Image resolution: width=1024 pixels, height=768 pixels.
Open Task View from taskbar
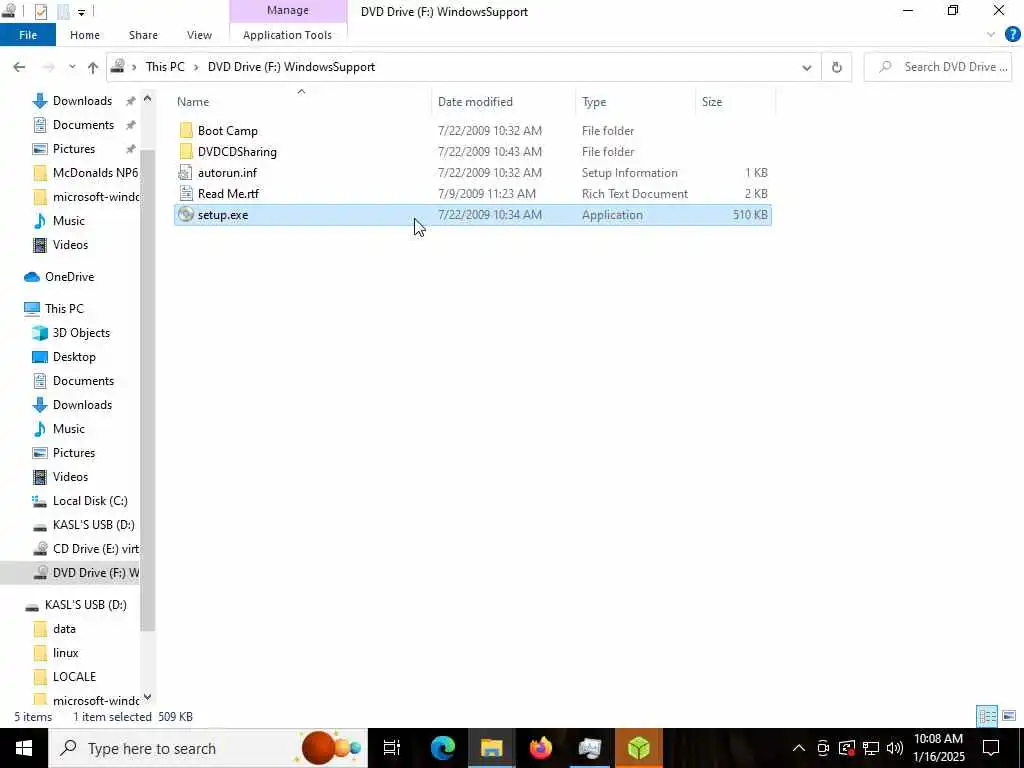tap(391, 748)
